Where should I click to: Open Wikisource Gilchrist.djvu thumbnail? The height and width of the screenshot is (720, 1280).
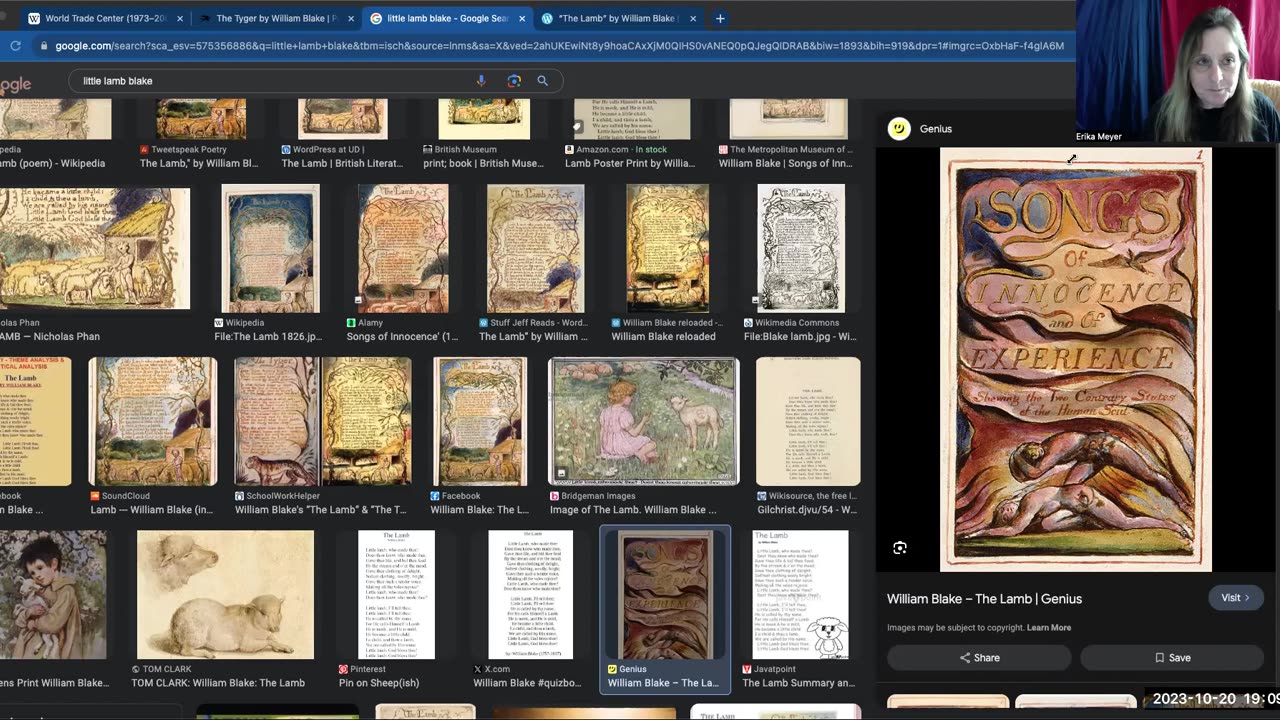point(808,421)
